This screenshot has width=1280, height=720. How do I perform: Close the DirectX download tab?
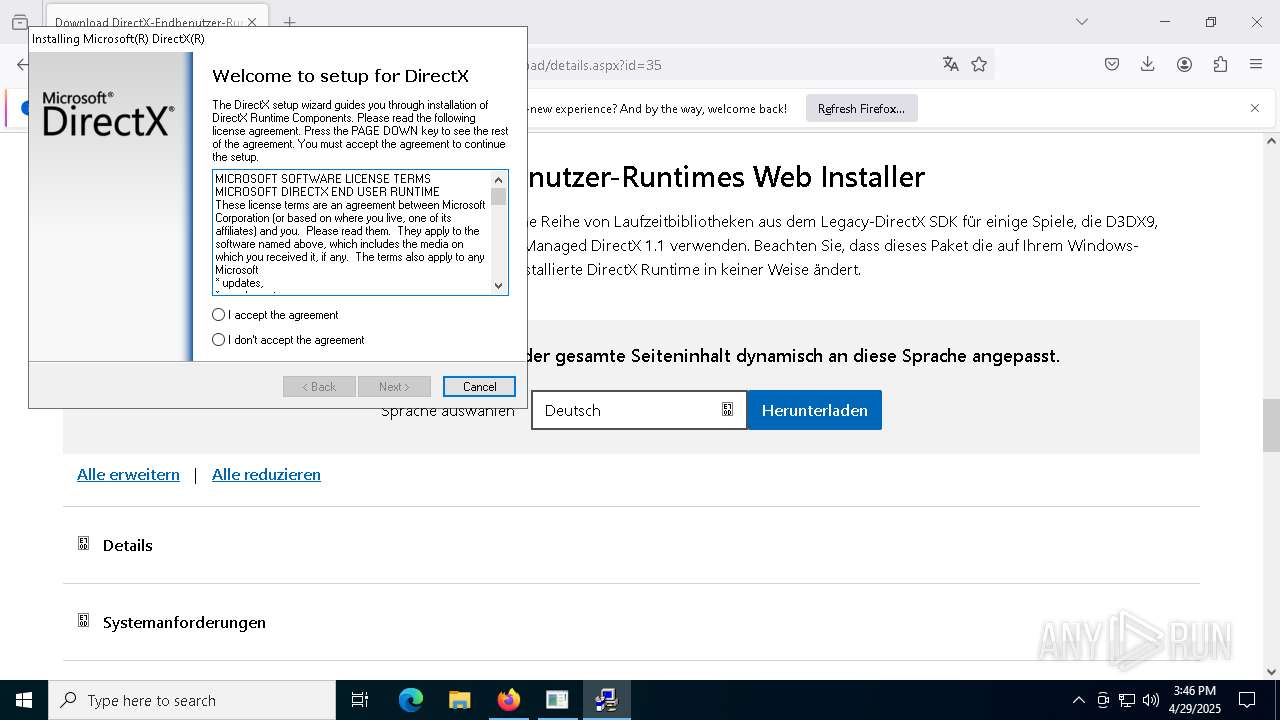[251, 22]
